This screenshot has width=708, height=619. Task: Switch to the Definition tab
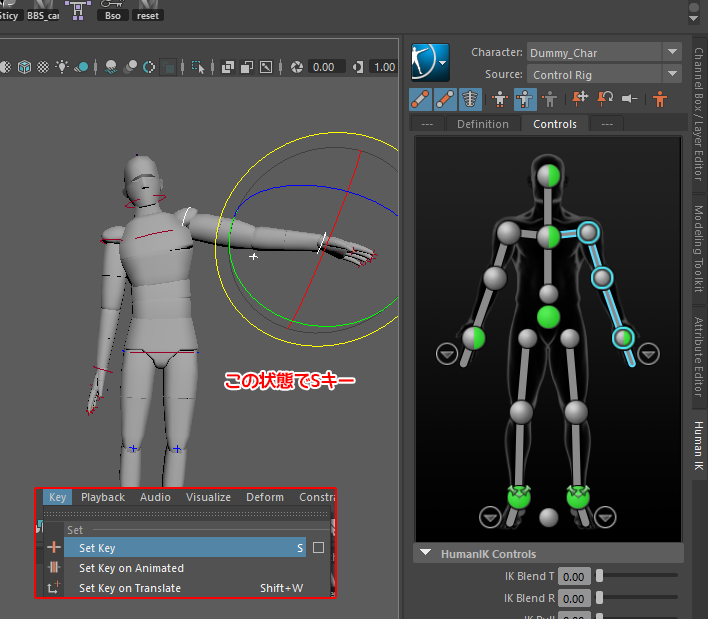[482, 124]
